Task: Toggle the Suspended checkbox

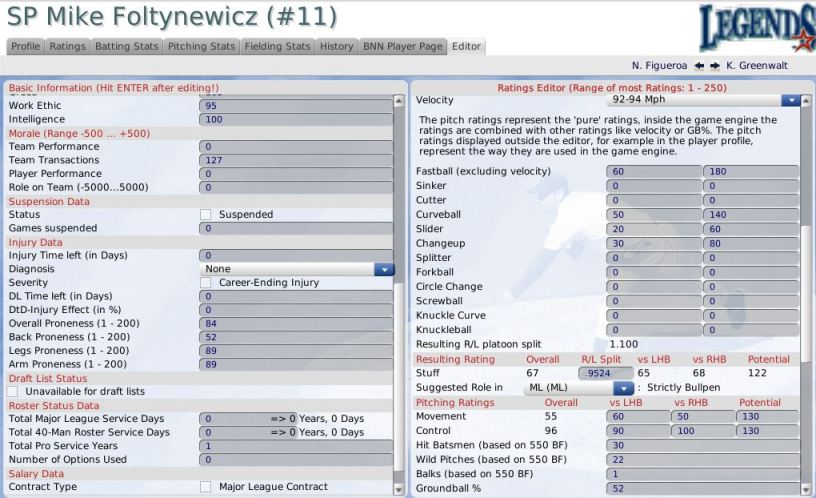Action: [x=206, y=214]
